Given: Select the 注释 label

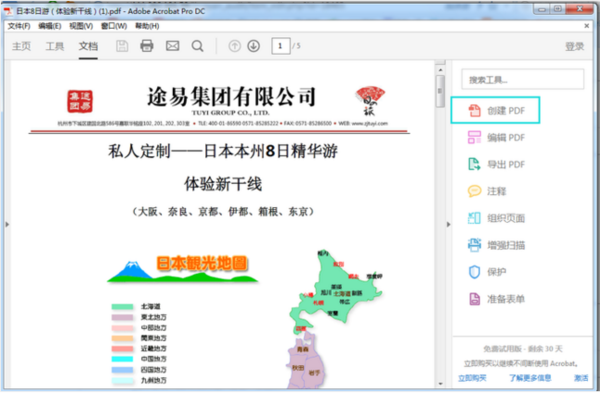Looking at the screenshot, I should [497, 191].
